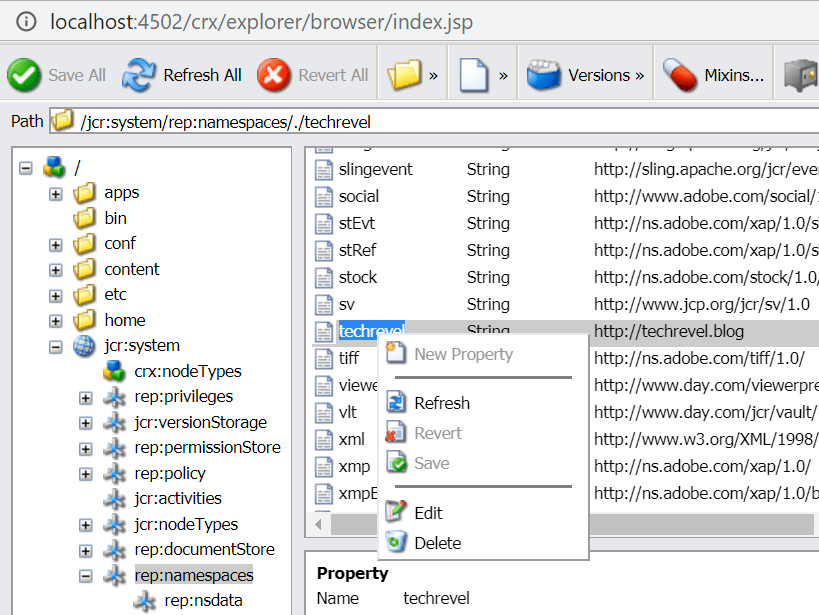Collapse the rep:namespaces node

click(86, 576)
